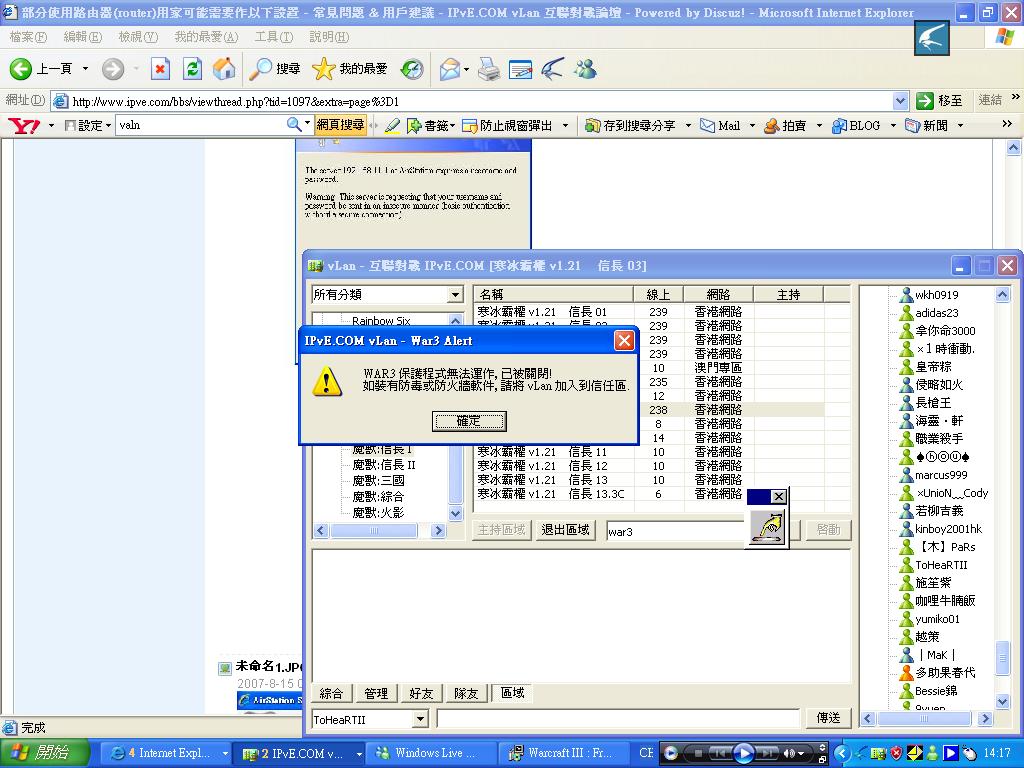Click the 退出區域 button
The image size is (1024, 768).
(565, 530)
